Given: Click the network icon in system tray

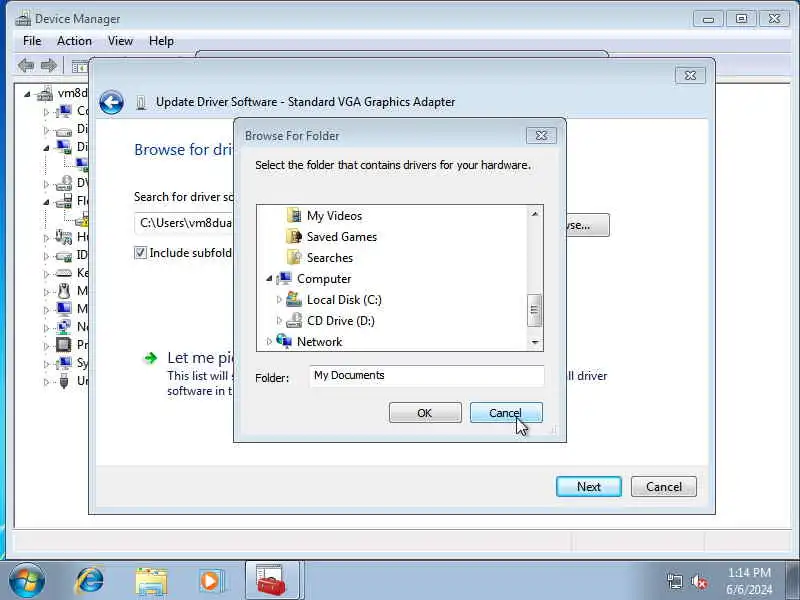Looking at the screenshot, I should click(x=674, y=581).
